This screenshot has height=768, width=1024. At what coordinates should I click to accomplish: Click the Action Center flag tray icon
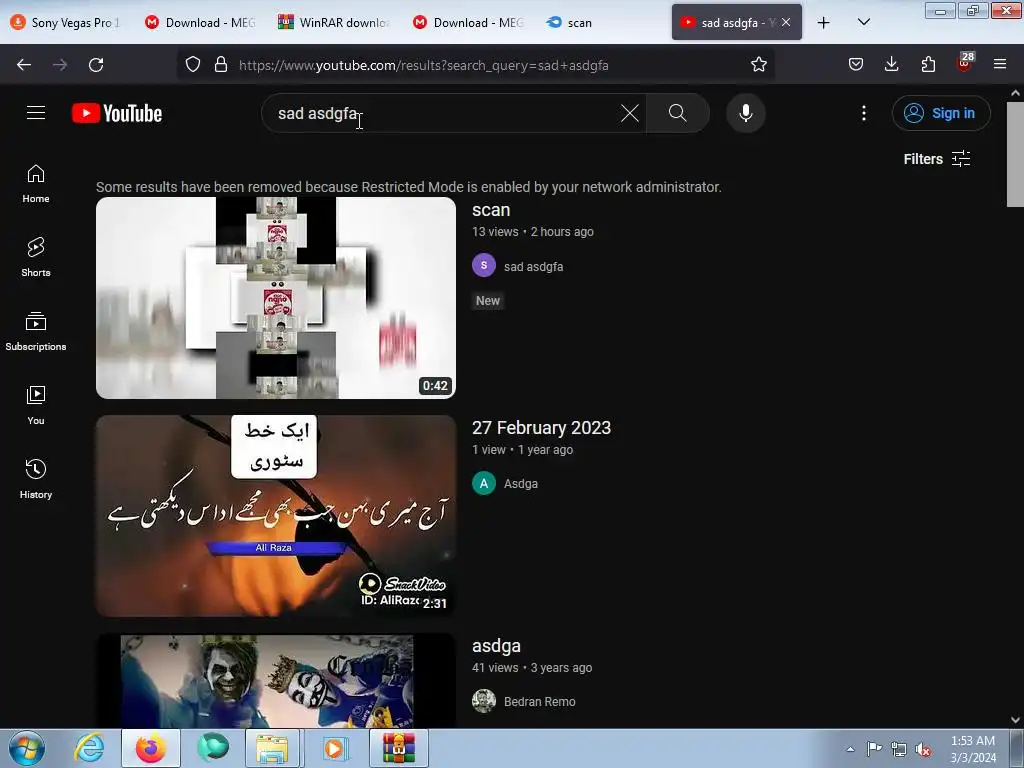(x=874, y=750)
